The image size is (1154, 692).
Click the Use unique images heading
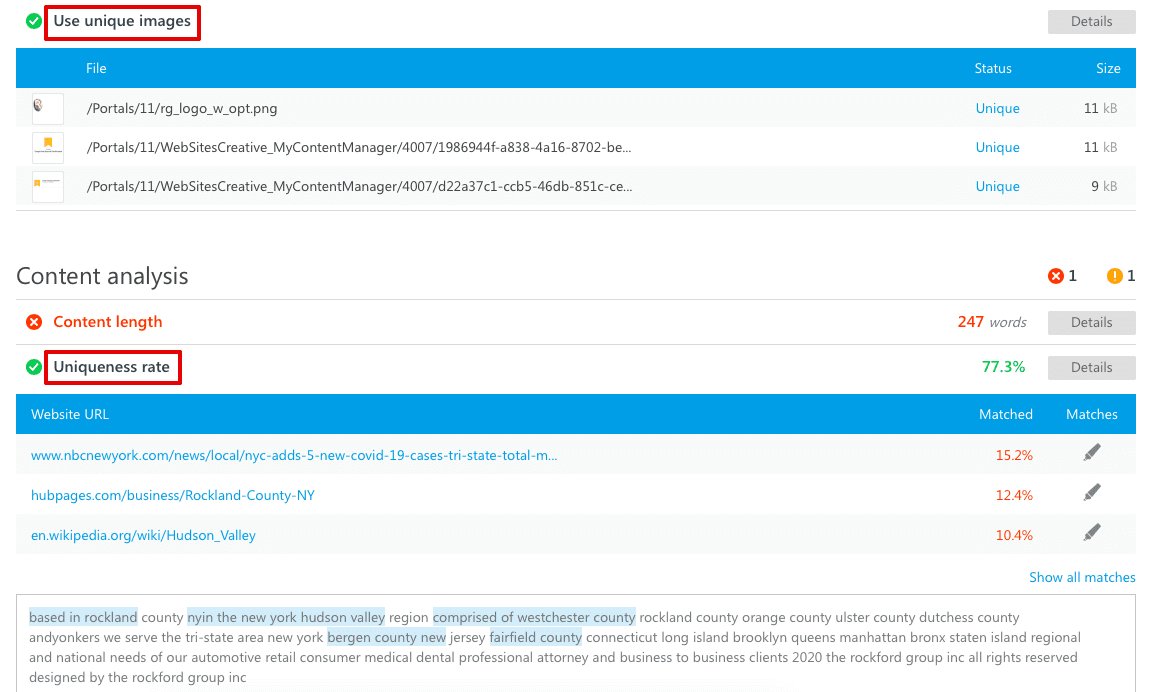click(x=122, y=21)
